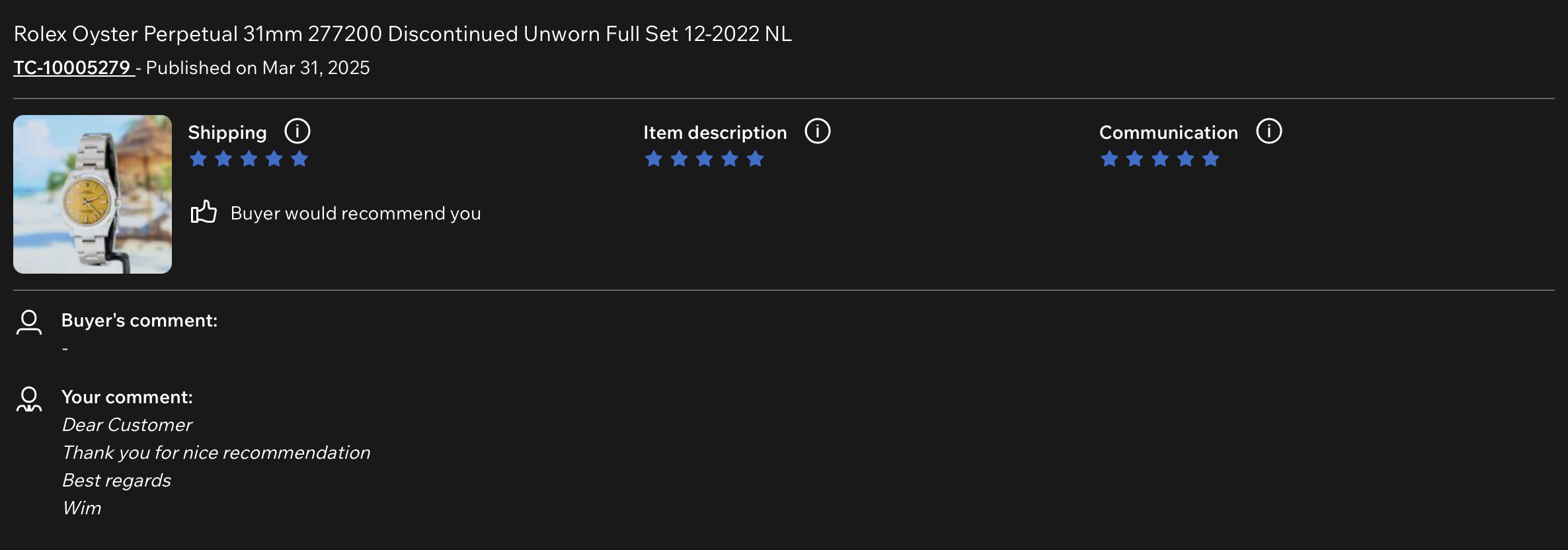Click the Your comment heading
This screenshot has height=550, width=1568.
pos(127,397)
